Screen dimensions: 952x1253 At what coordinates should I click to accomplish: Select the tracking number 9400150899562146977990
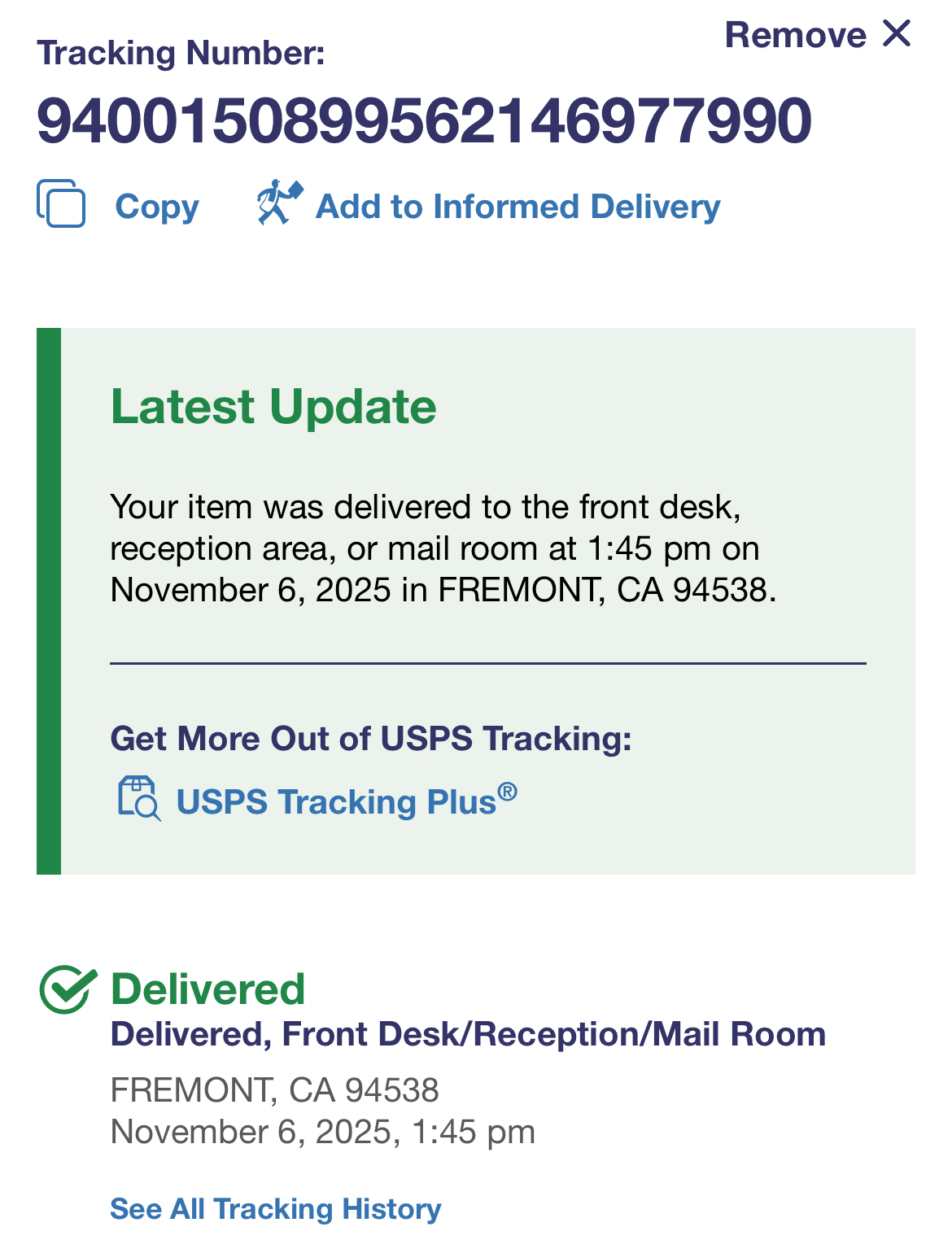click(424, 121)
